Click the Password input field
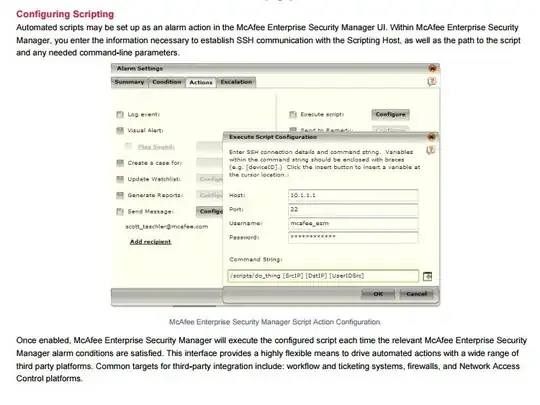Viewport: 540px width, 405px height. 353,238
